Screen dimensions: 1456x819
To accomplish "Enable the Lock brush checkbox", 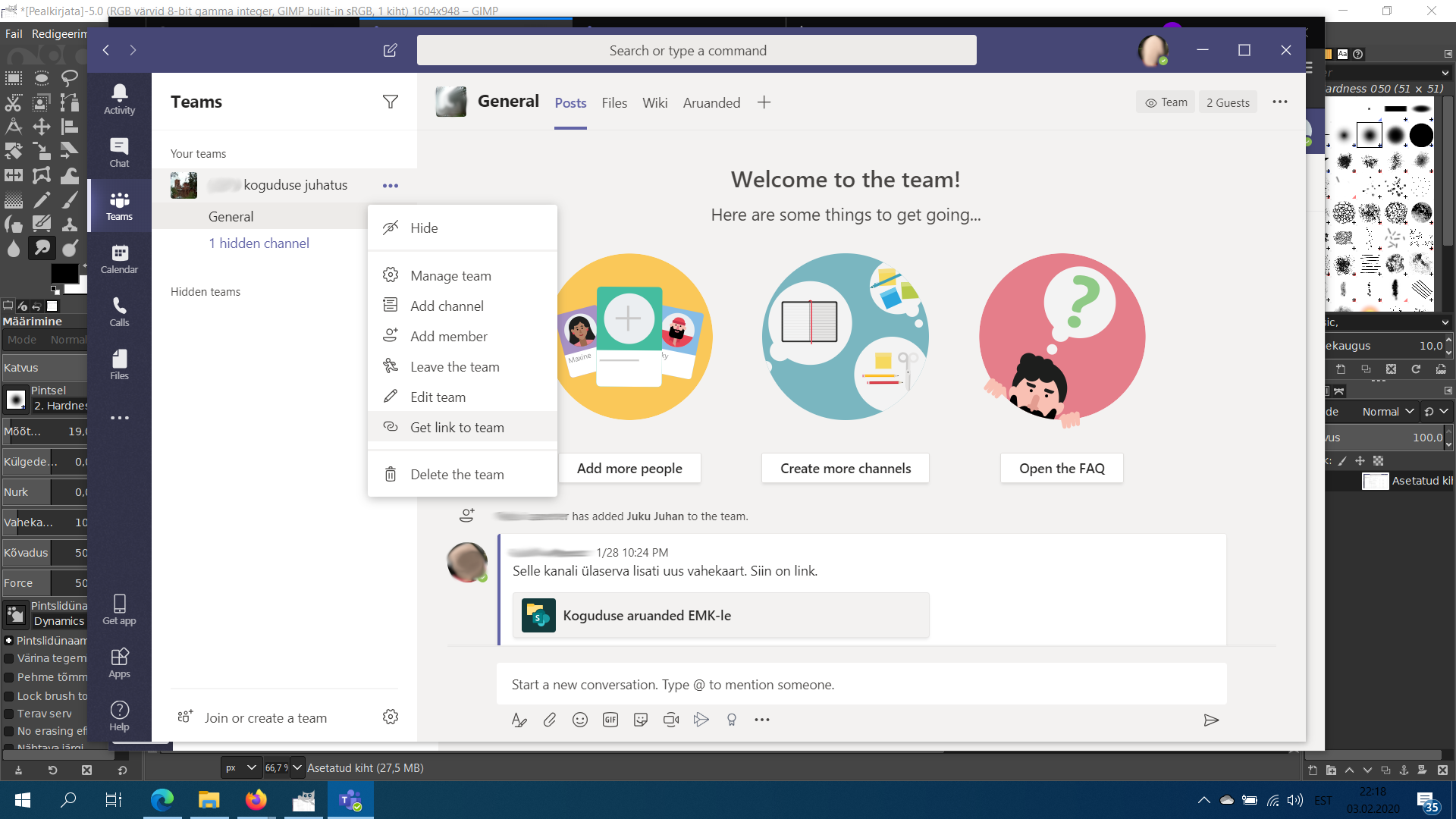I will [9, 696].
